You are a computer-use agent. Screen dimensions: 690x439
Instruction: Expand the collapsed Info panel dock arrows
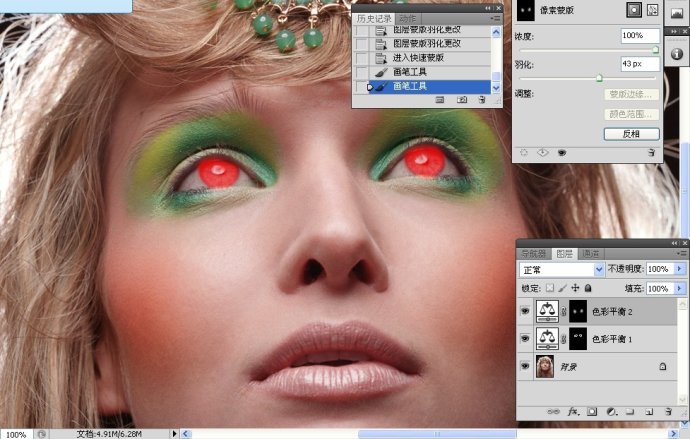[x=674, y=32]
